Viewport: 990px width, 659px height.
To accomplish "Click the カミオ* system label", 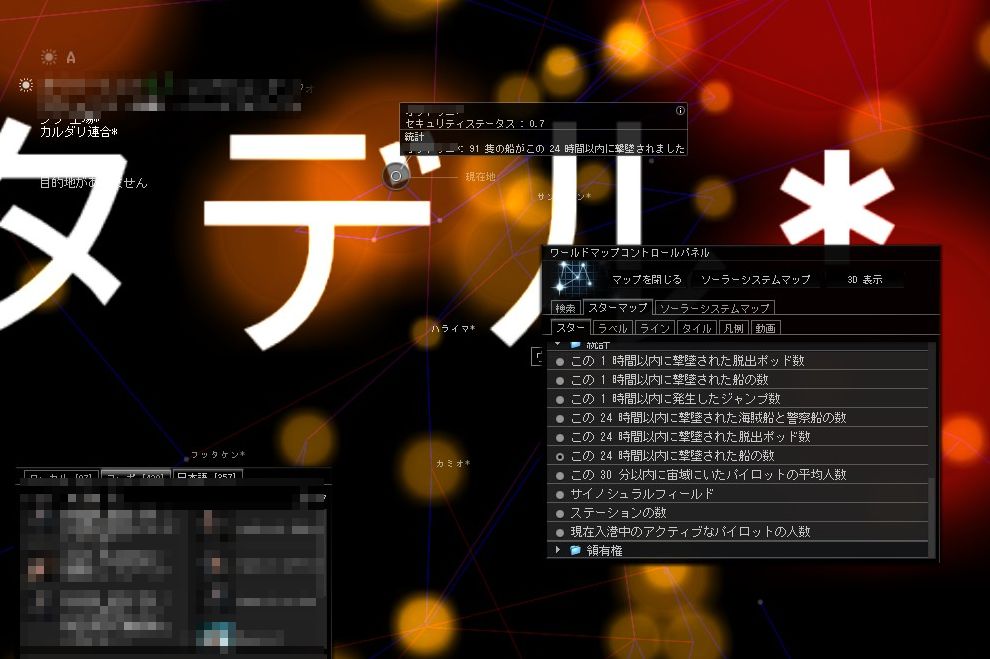I will tap(453, 463).
